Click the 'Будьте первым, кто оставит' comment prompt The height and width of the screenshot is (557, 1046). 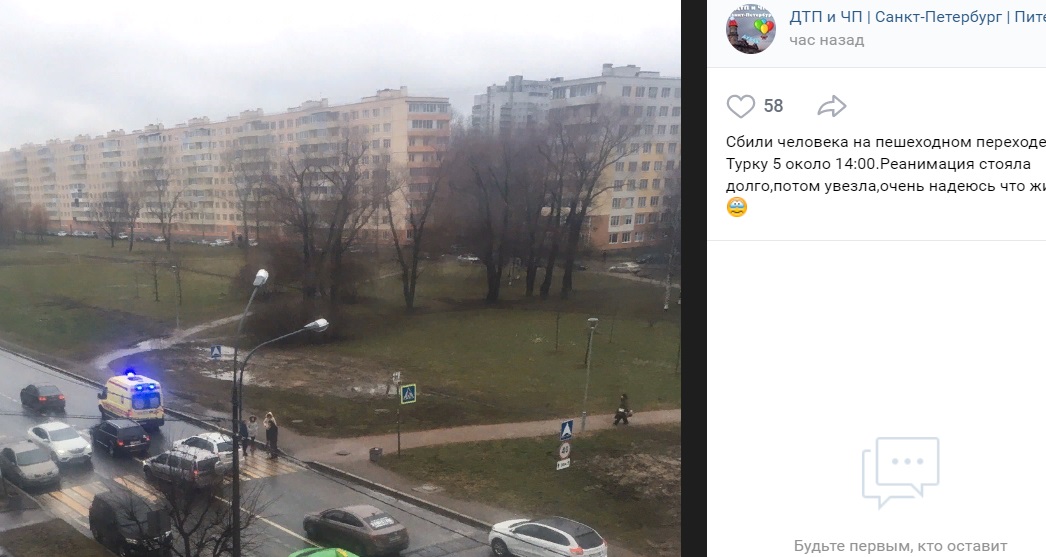(900, 546)
